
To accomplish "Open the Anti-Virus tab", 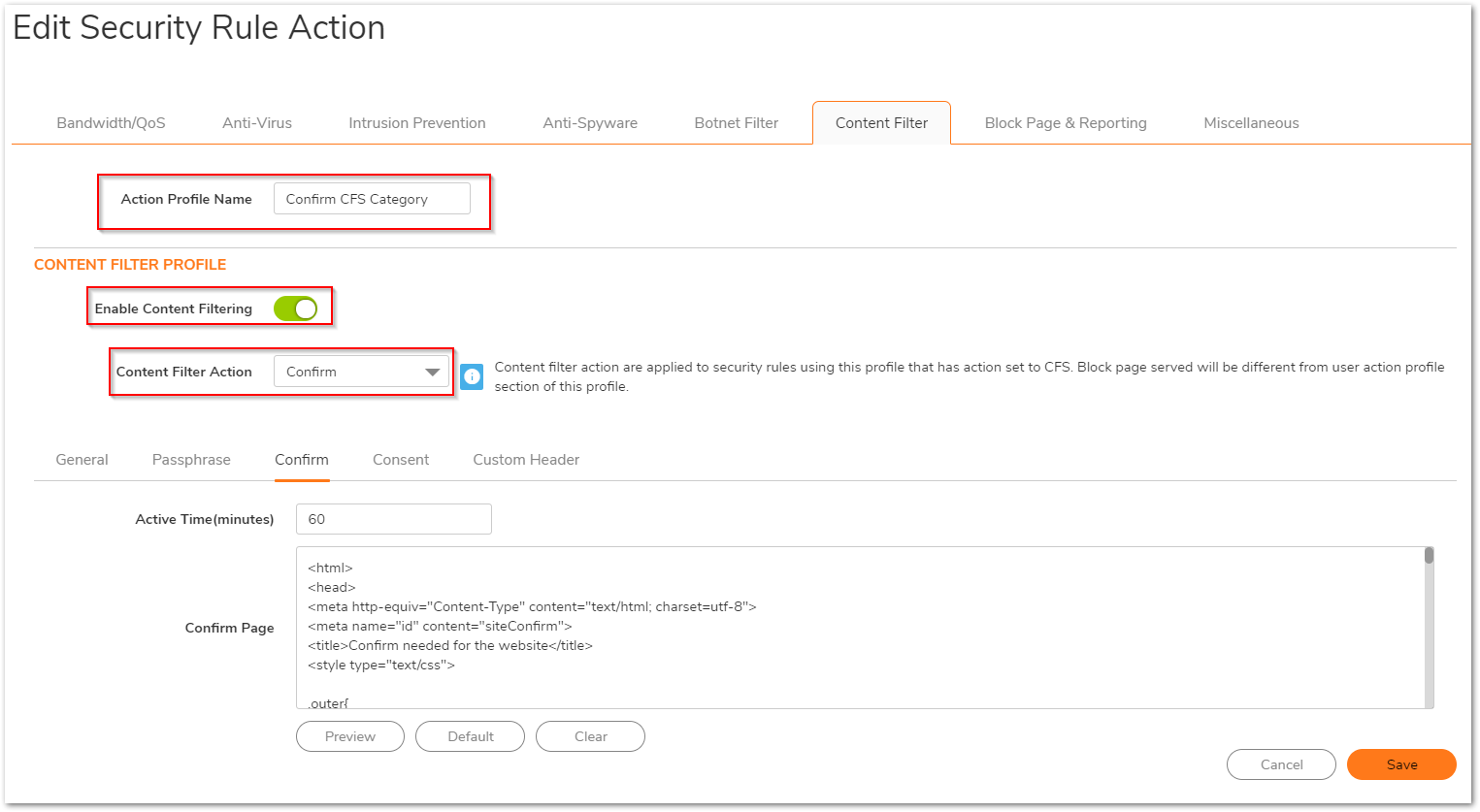I will [x=257, y=123].
